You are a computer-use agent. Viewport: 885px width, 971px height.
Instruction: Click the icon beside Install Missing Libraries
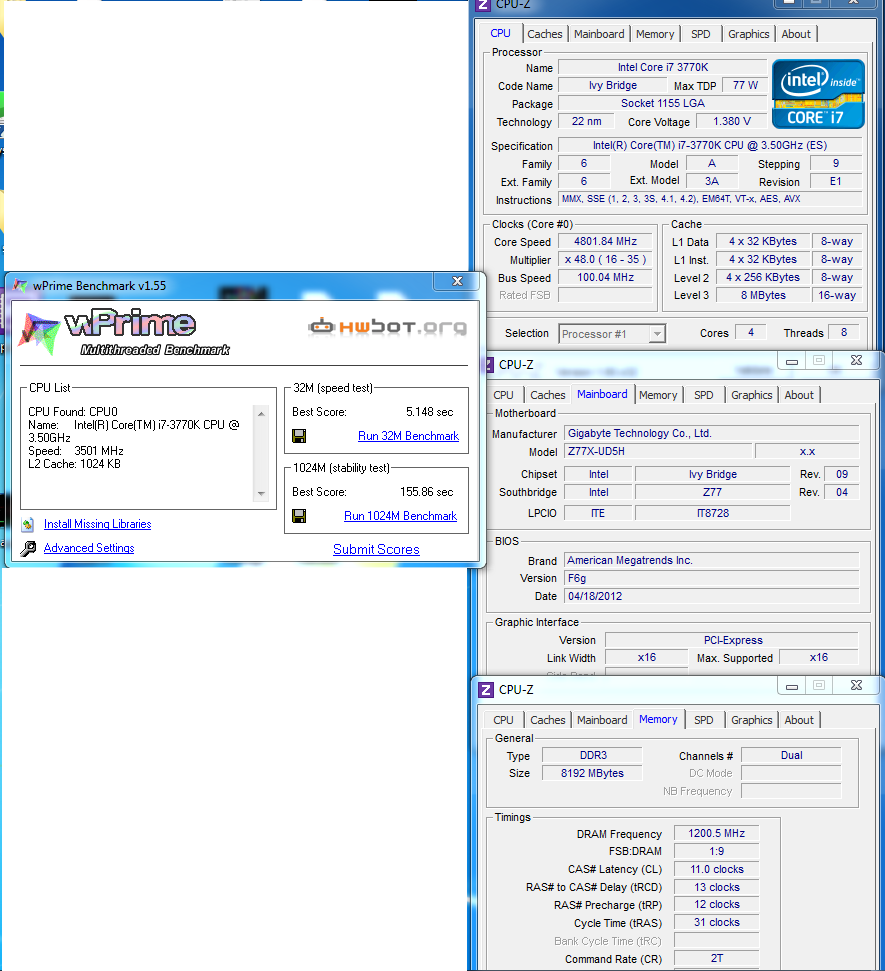click(x=27, y=525)
